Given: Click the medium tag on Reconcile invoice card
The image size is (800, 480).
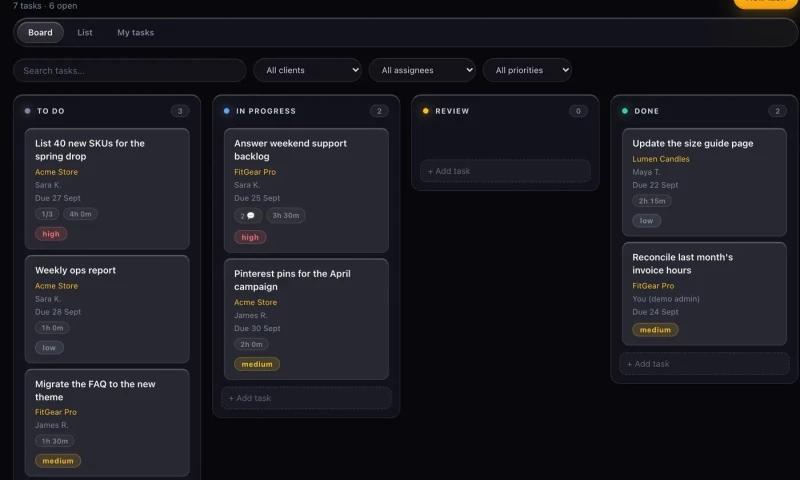Looking at the screenshot, I should (655, 330).
